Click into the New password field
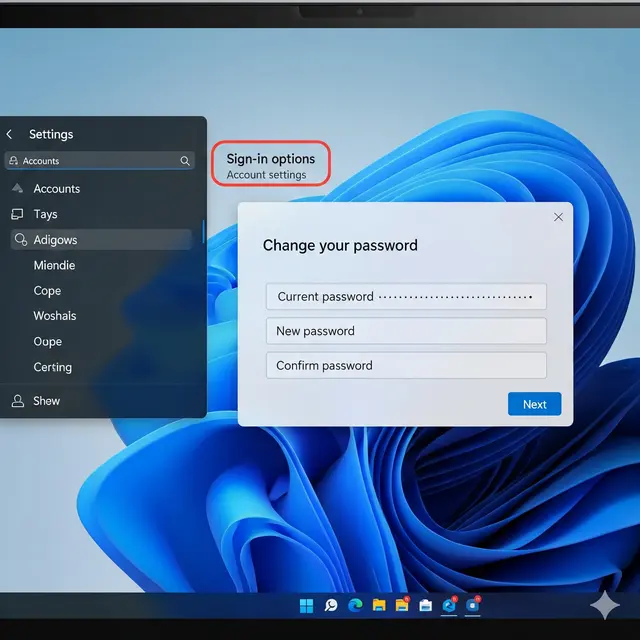 click(x=406, y=331)
